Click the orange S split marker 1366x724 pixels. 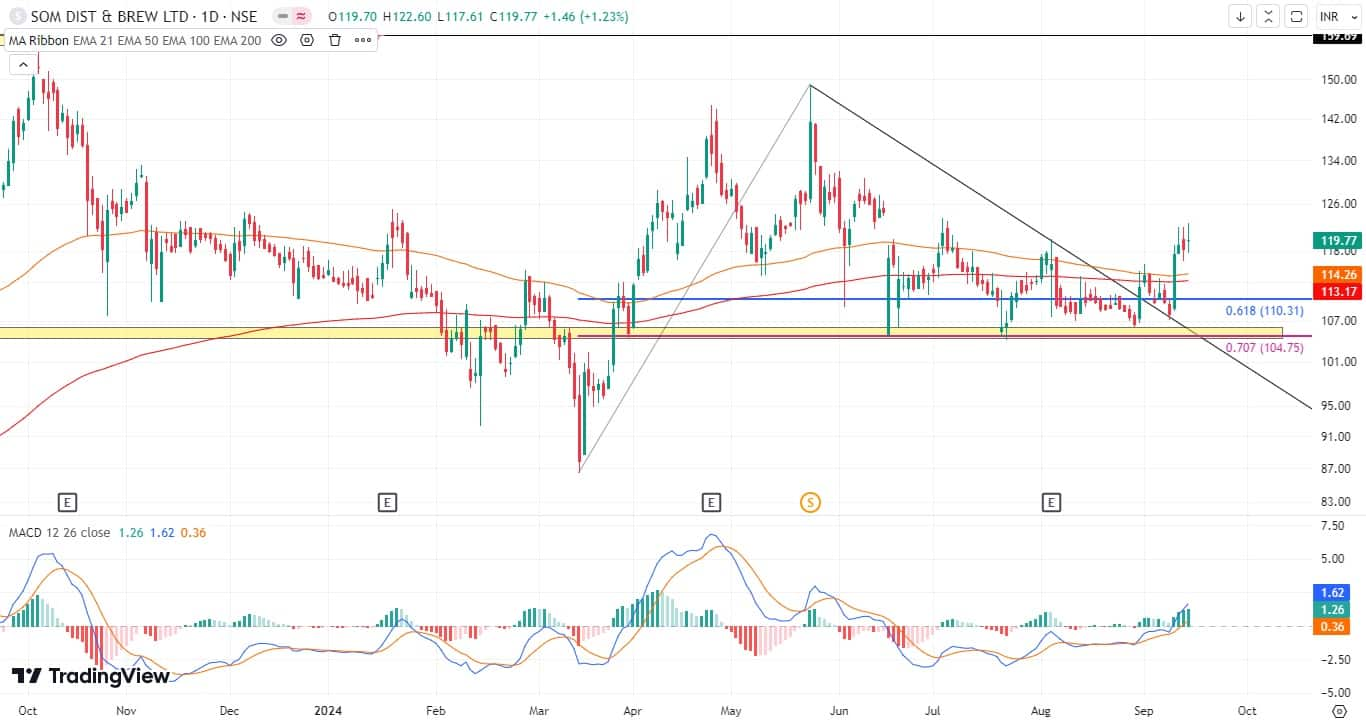811,502
